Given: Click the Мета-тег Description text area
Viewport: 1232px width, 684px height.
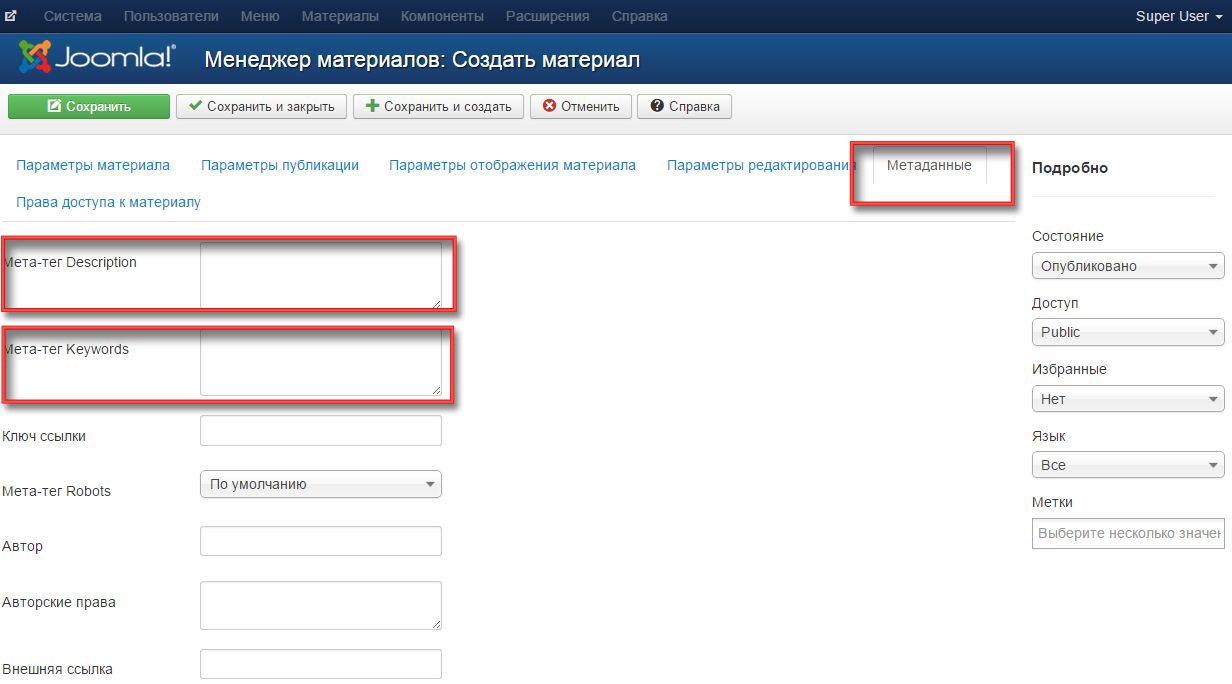Looking at the screenshot, I should pos(320,275).
